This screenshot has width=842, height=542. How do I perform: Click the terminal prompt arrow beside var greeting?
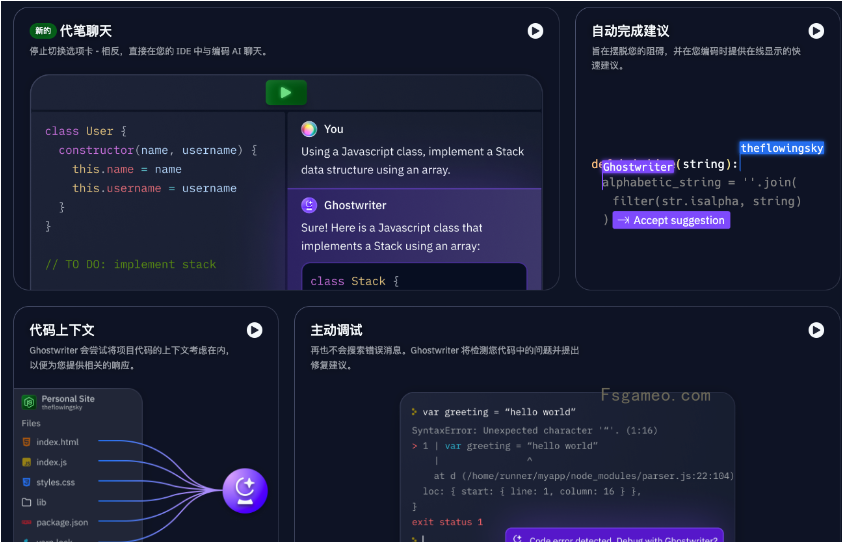(414, 411)
